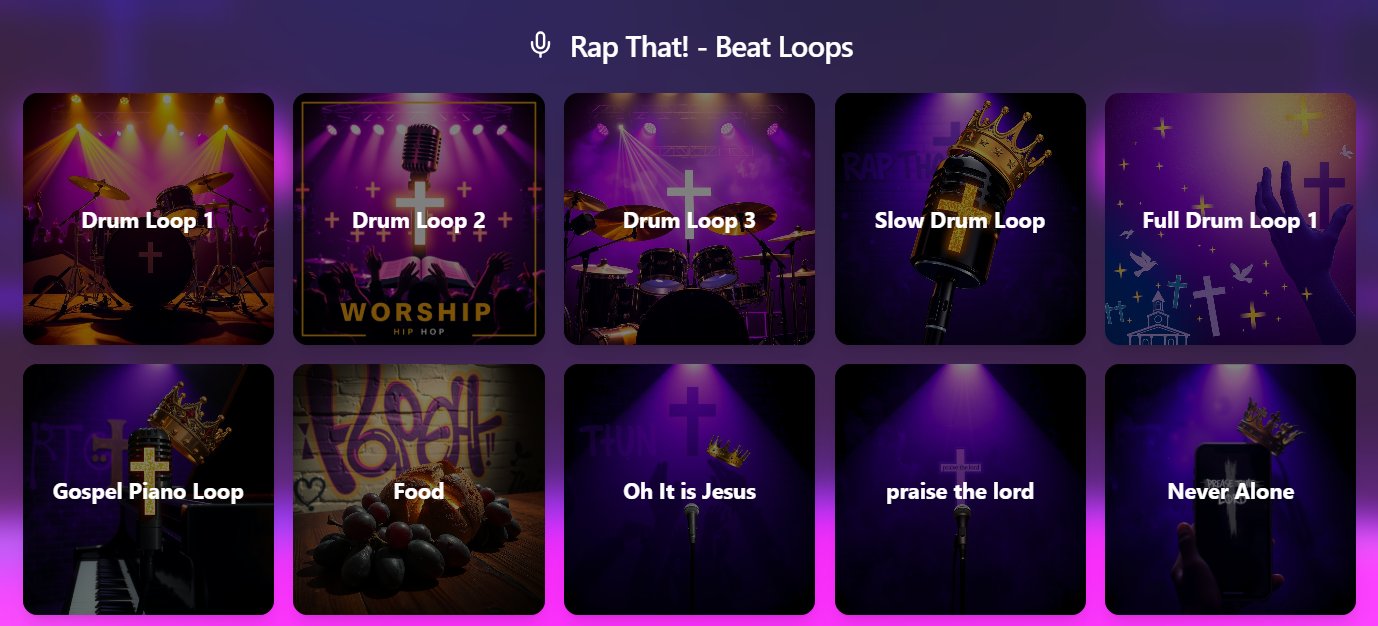Image resolution: width=1378 pixels, height=626 pixels.
Task: Open the Gospel Piano Loop beat
Action: pyautogui.click(x=148, y=489)
